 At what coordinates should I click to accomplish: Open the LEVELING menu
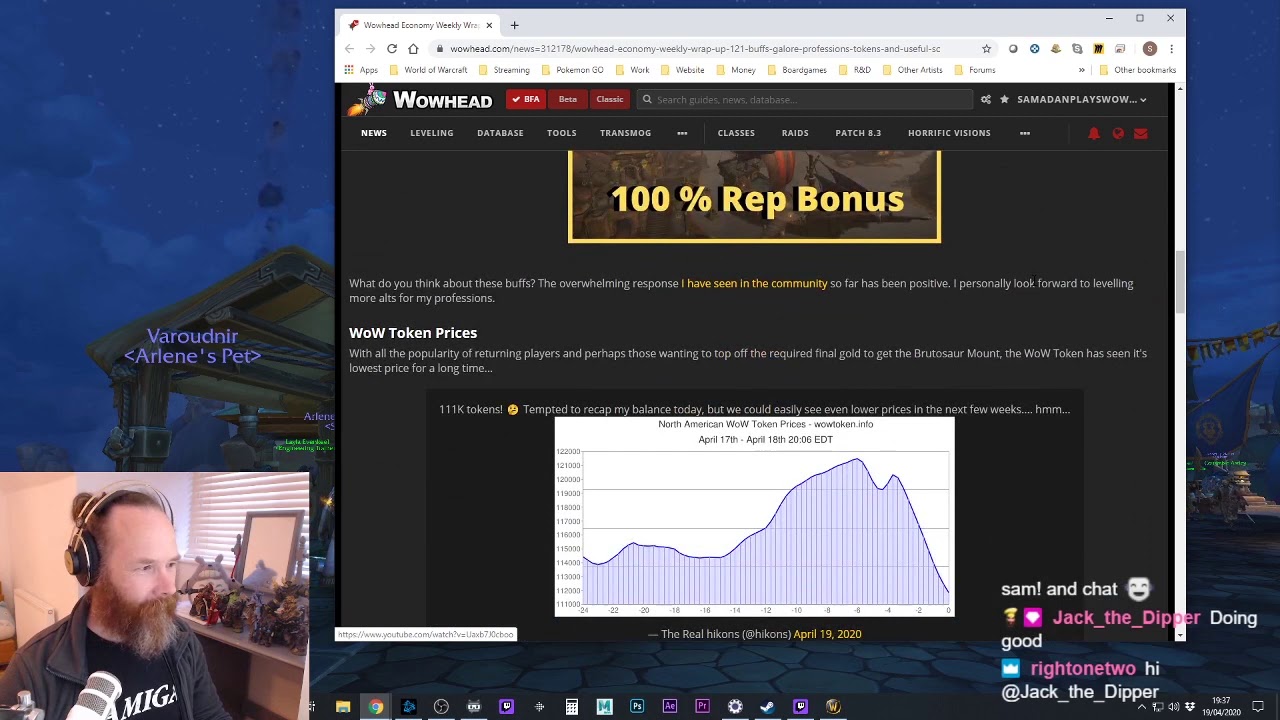[x=432, y=133]
